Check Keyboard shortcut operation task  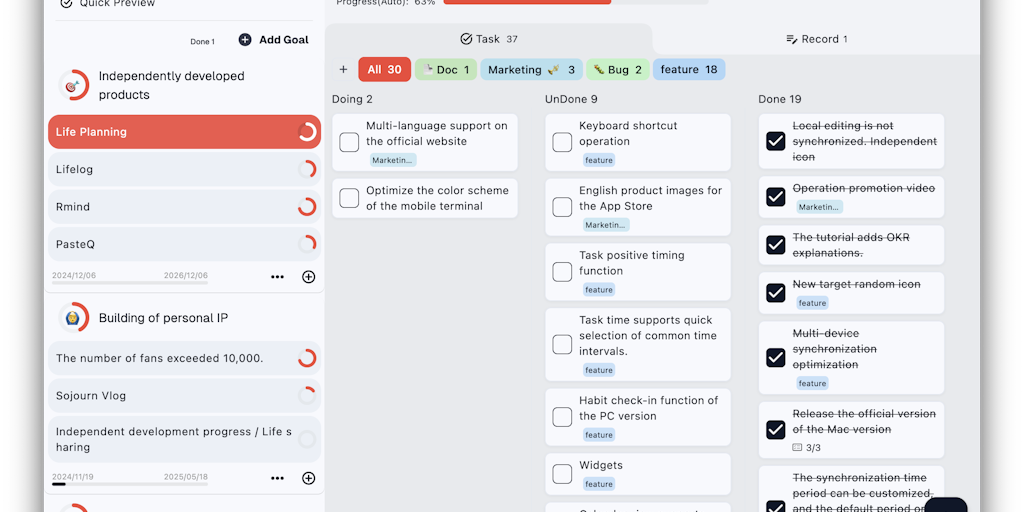pyautogui.click(x=562, y=142)
